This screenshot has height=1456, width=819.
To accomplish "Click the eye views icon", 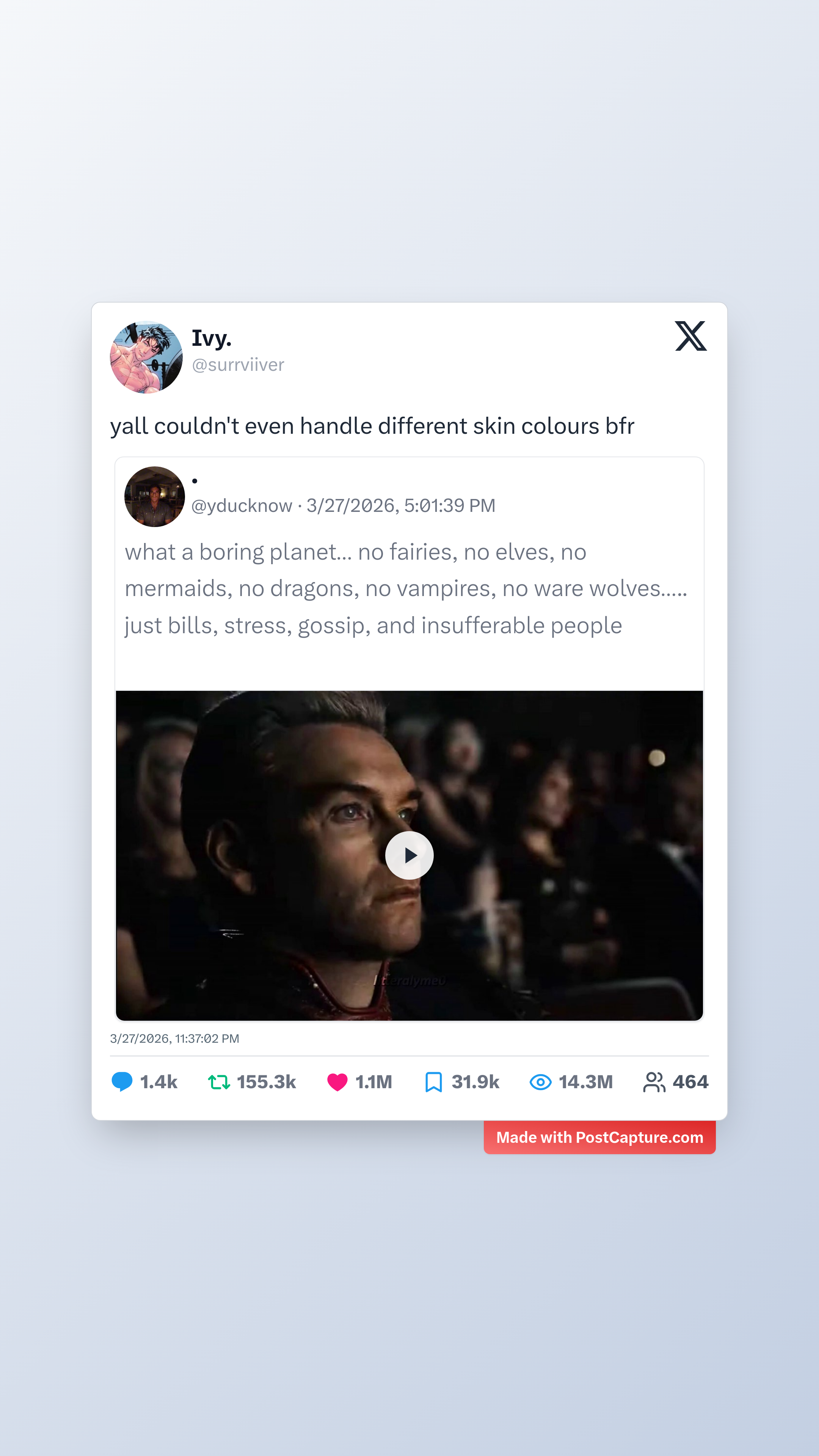I will pos(540,1082).
